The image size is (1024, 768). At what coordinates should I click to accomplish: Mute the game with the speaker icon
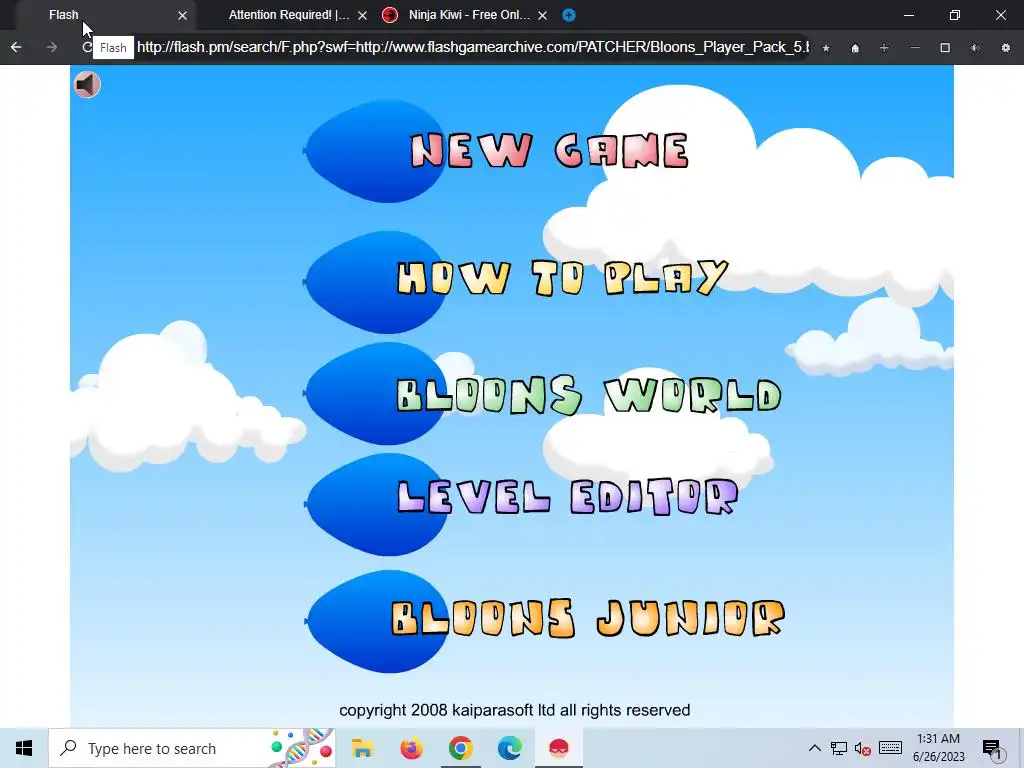[x=87, y=84]
